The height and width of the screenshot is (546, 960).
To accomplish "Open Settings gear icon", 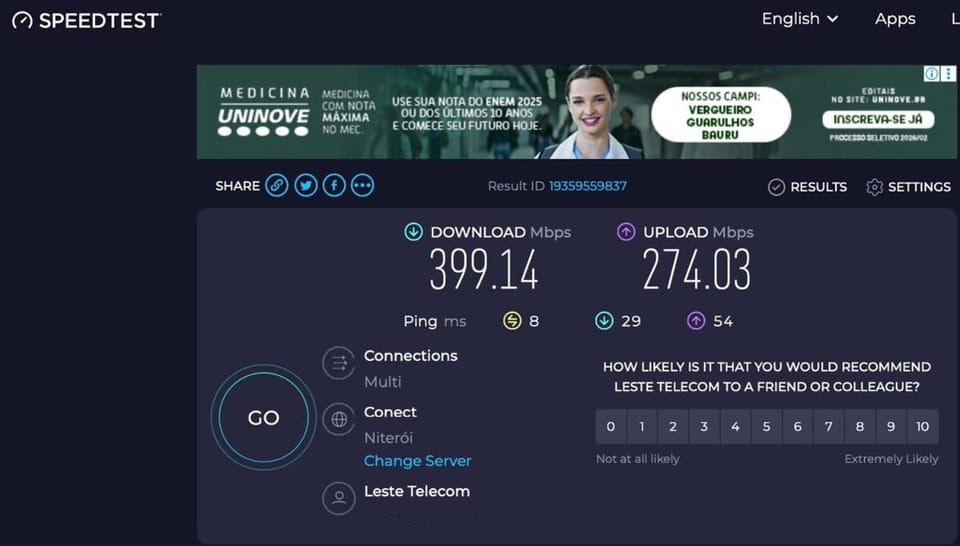I will click(x=874, y=187).
